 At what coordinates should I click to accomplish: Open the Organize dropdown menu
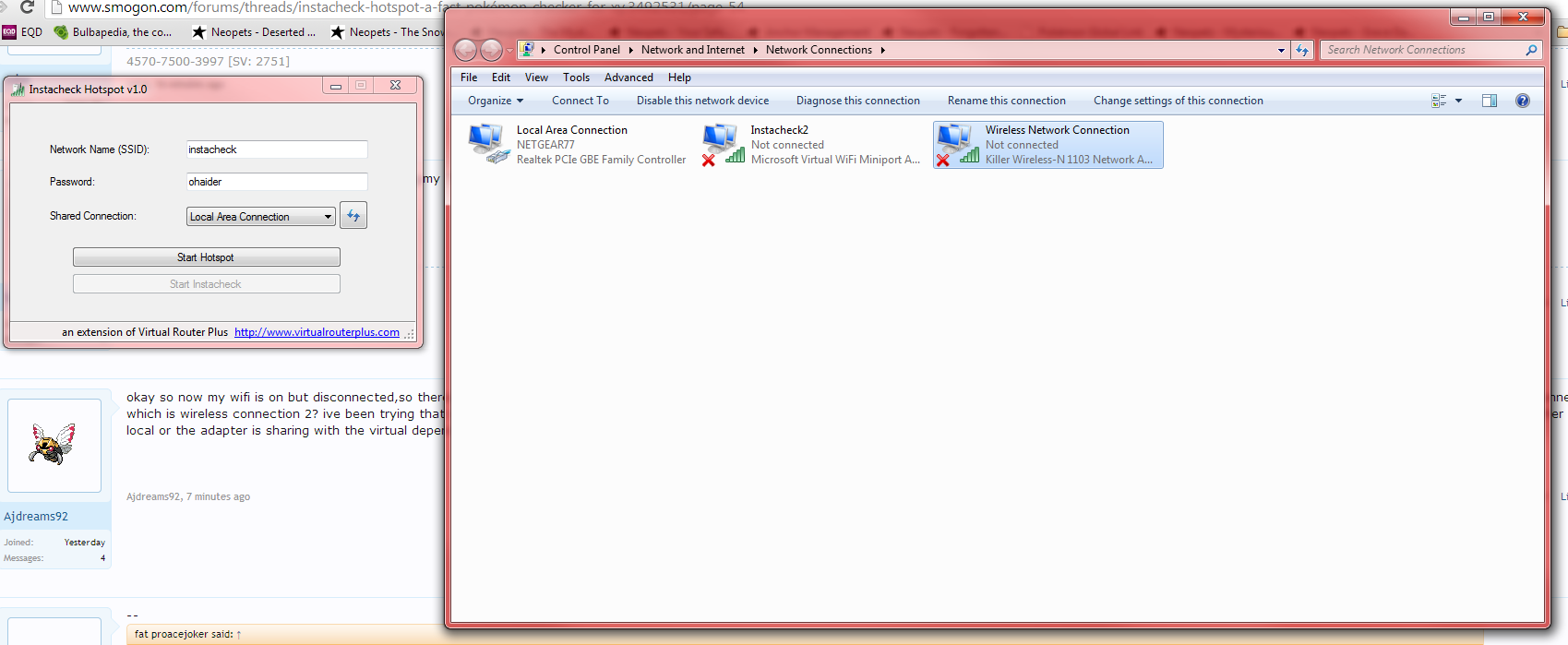[496, 101]
